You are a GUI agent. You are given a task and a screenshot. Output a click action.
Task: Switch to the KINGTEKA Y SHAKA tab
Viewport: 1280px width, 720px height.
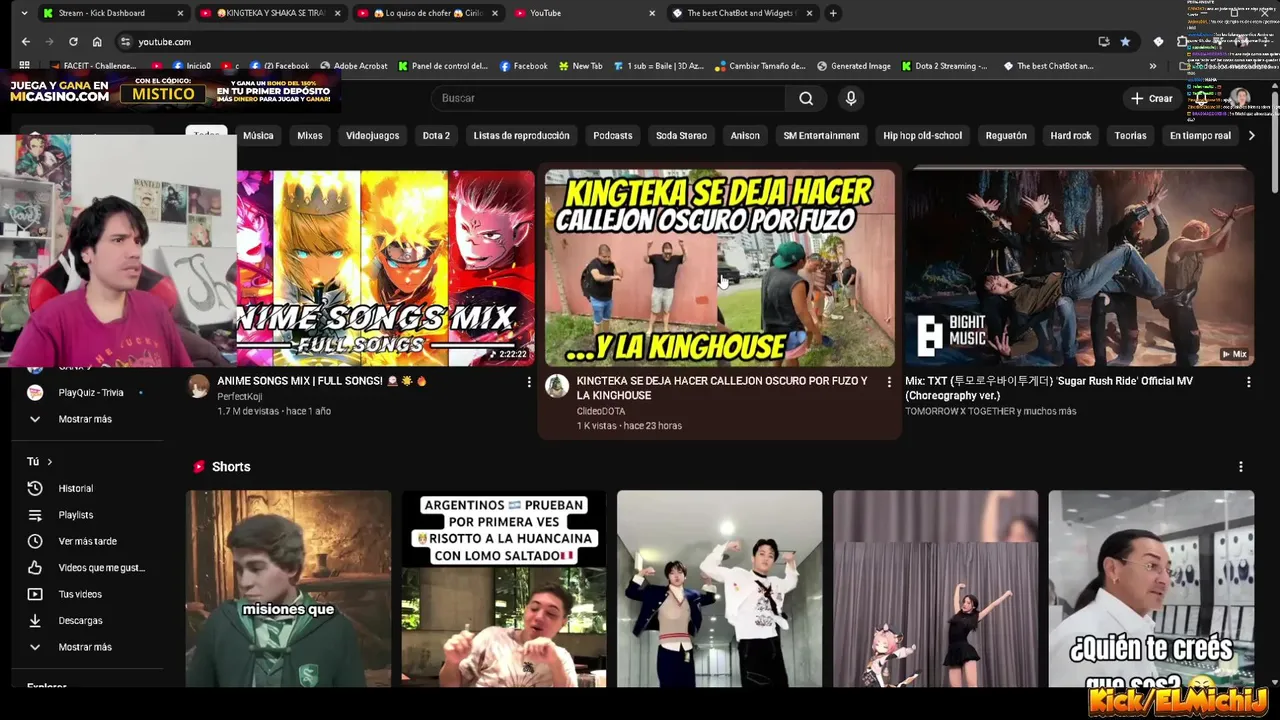point(270,13)
